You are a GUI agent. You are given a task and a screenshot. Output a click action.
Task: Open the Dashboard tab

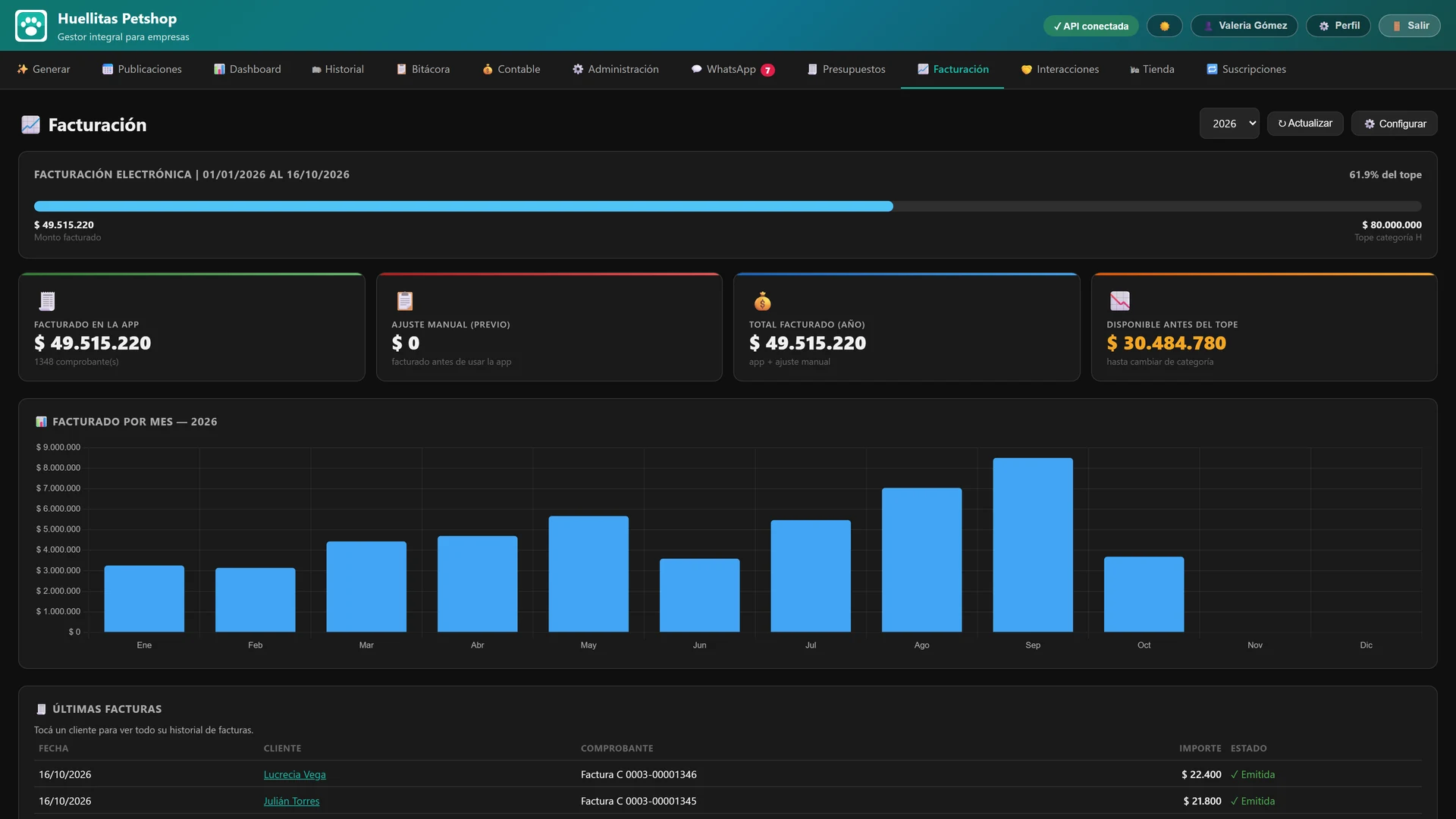click(x=247, y=69)
